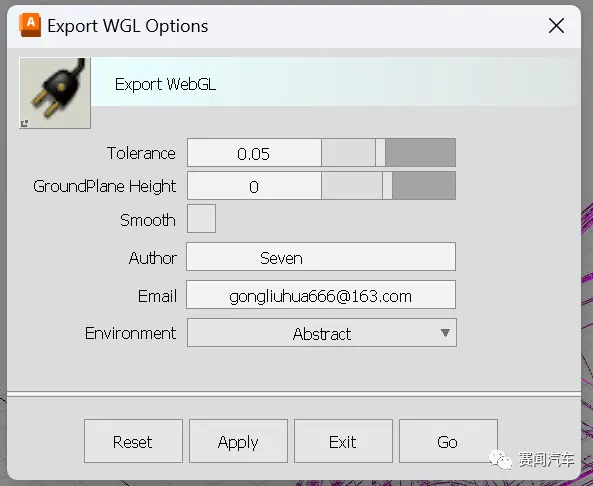
Task: Click the dark end of the Tolerance slider track
Action: 421,153
